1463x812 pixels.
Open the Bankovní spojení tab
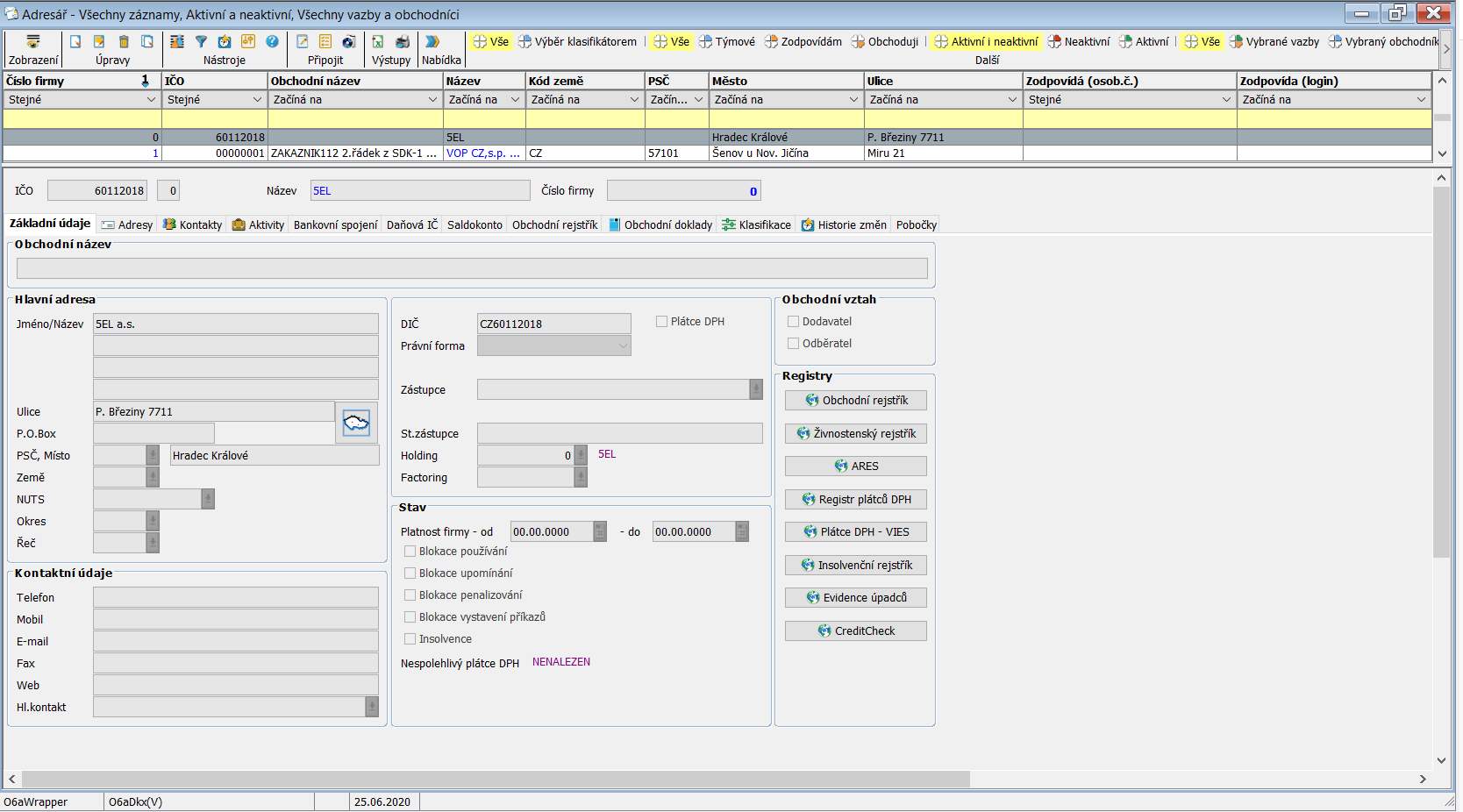point(335,225)
